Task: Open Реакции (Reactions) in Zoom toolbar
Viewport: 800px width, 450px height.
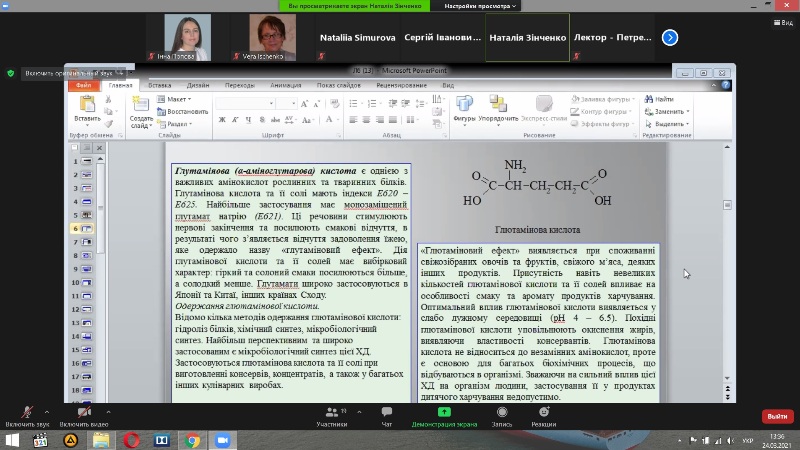Action: click(544, 412)
